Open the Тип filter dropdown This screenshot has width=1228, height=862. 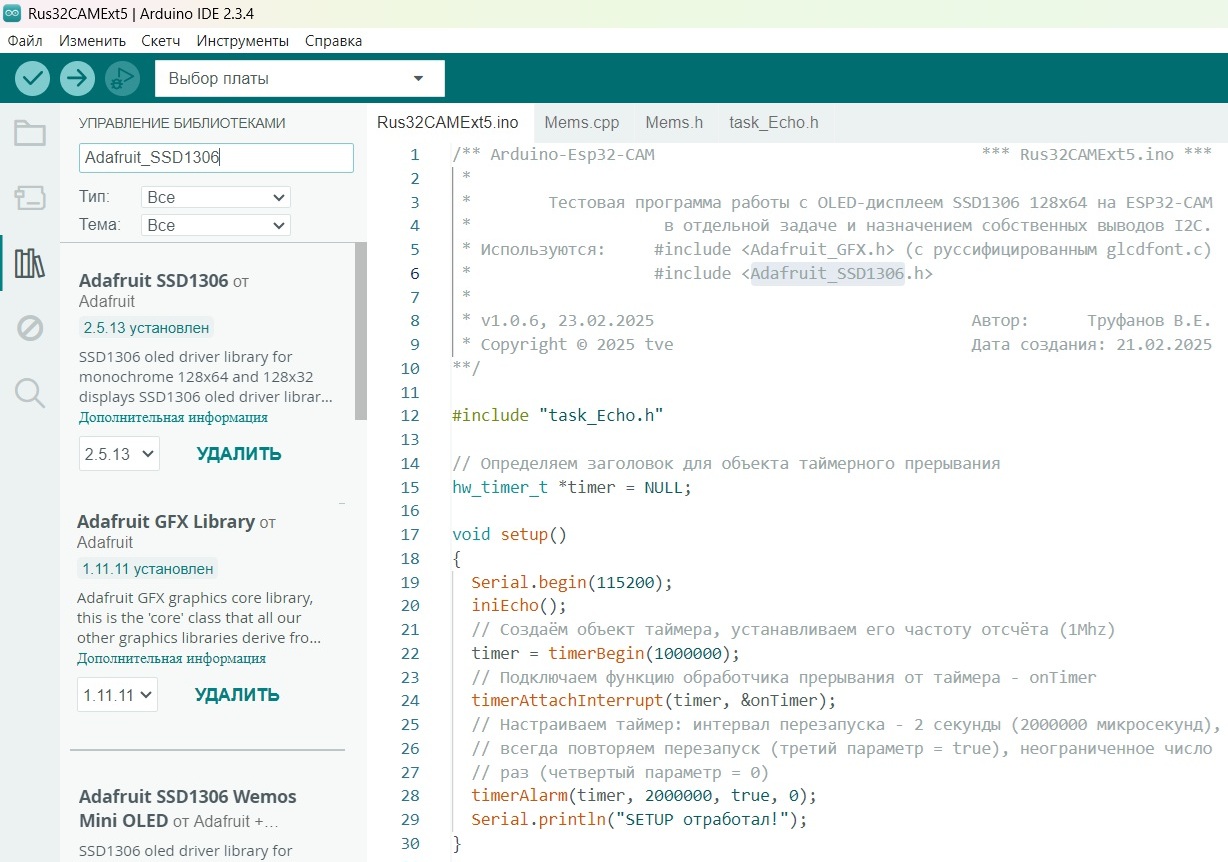point(215,198)
